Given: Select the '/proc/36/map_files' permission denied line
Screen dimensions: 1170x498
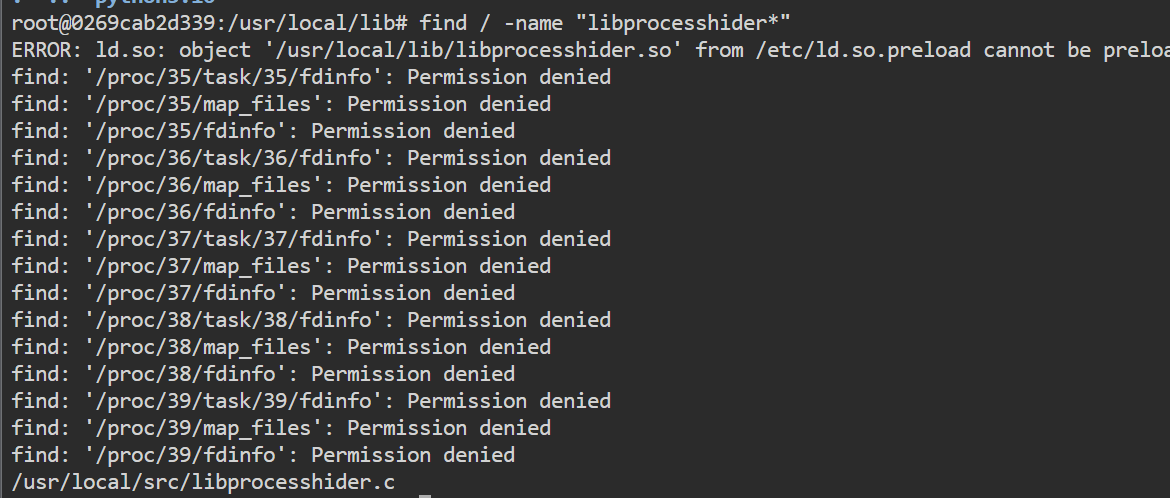Looking at the screenshot, I should (281, 185).
